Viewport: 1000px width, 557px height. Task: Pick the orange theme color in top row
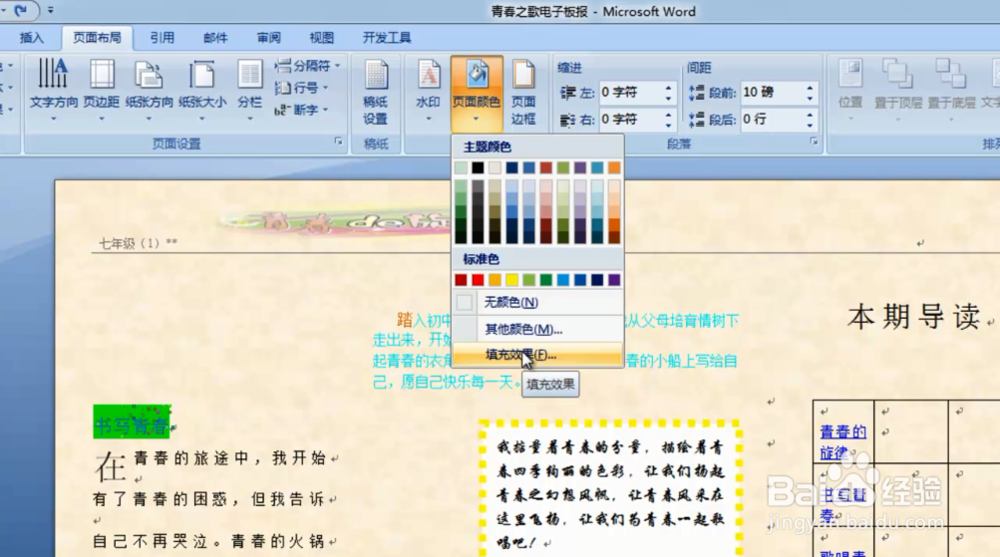tap(614, 168)
